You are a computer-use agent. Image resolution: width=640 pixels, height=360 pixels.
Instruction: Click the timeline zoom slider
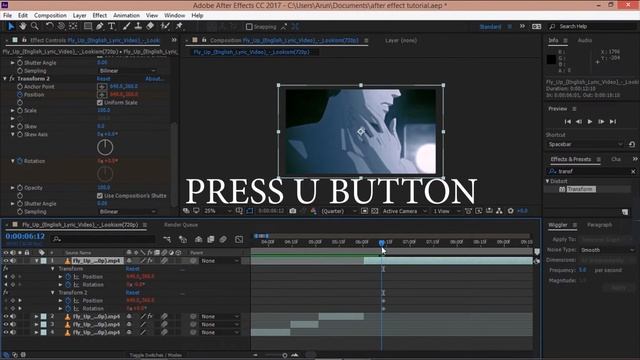pyautogui.click(x=284, y=355)
